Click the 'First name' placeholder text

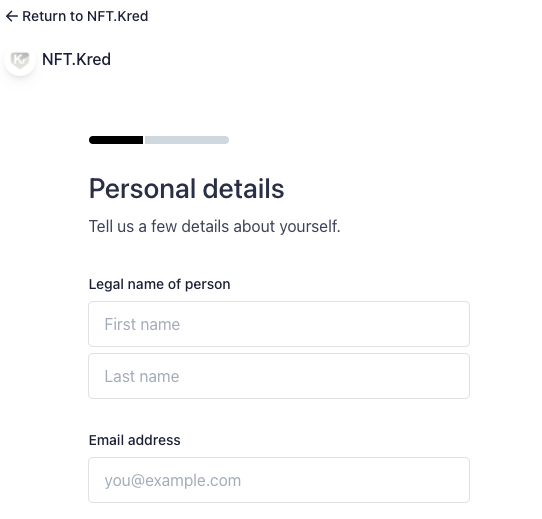(142, 324)
